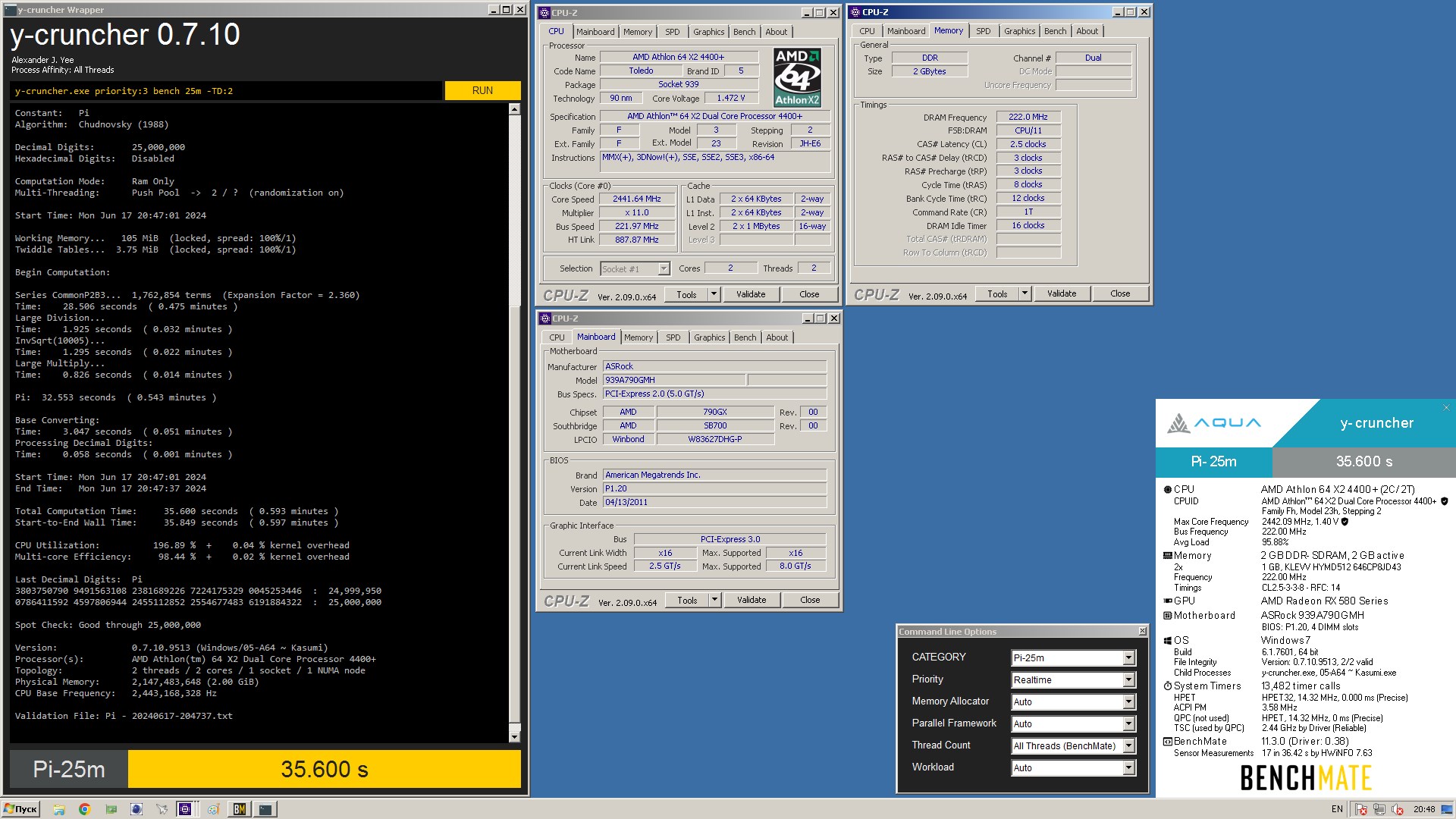Click the yellow 35.600 s result bar

tap(325, 769)
